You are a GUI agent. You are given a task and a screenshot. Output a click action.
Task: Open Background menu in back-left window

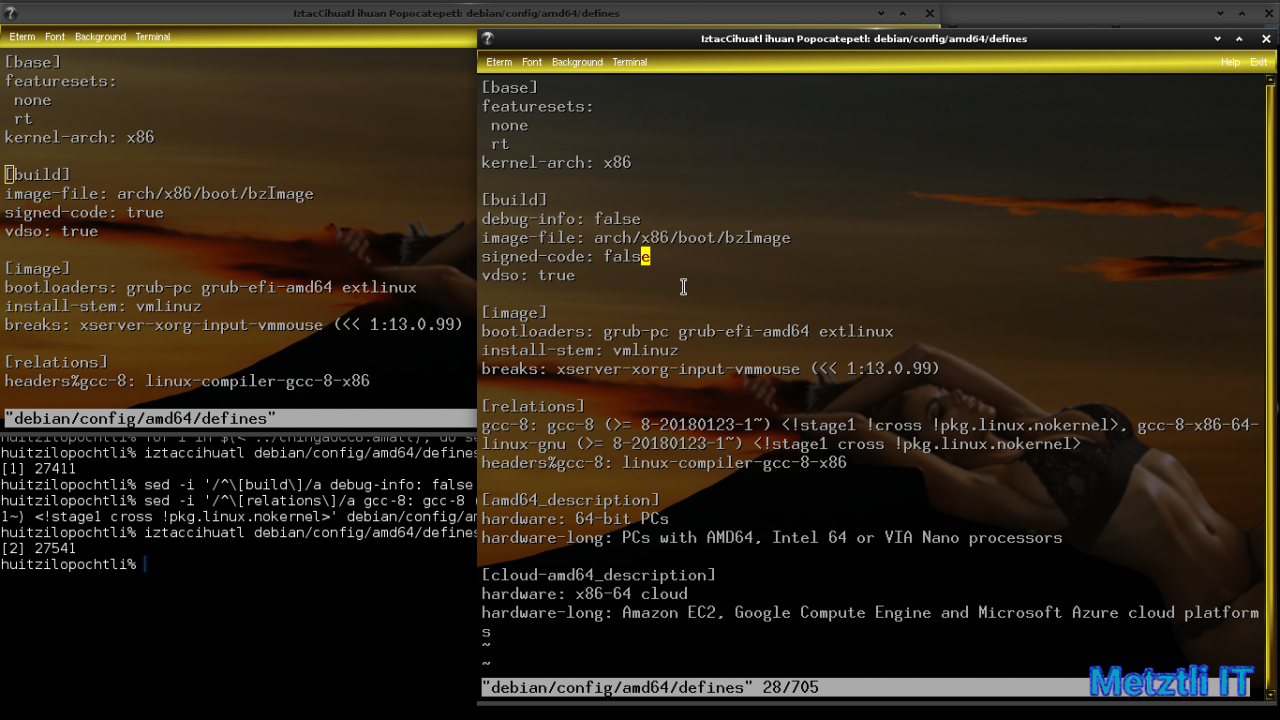pyautogui.click(x=100, y=37)
